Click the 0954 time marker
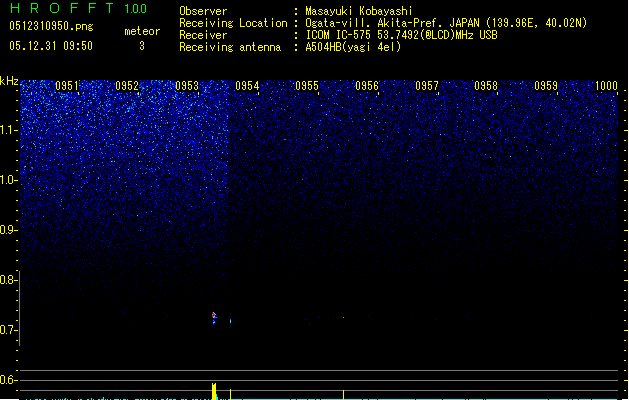This screenshot has height=400, width=629. pos(247,86)
